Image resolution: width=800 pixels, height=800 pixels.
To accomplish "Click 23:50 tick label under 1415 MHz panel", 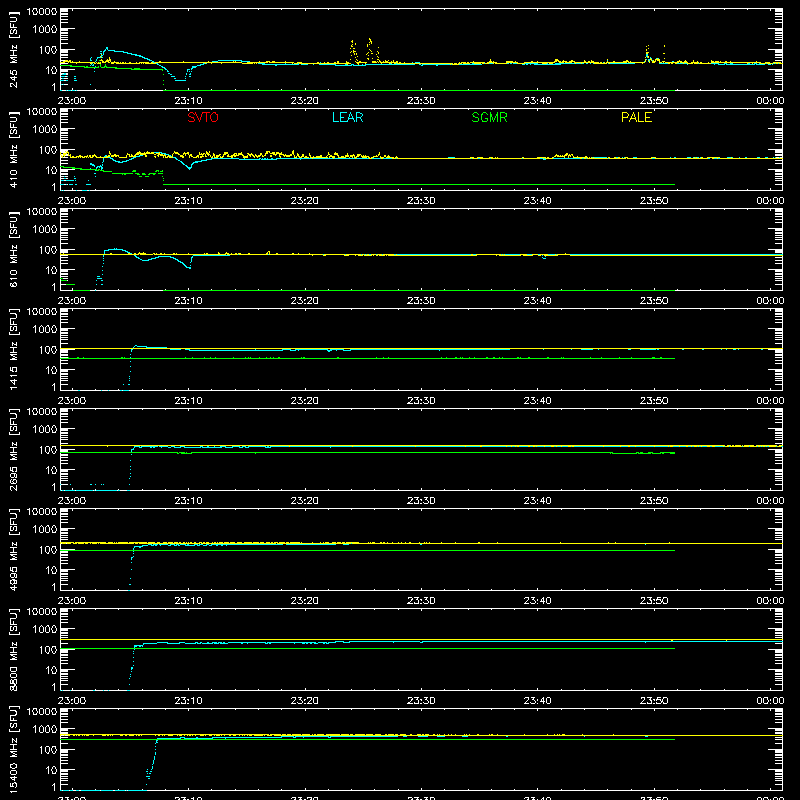I will point(654,401).
